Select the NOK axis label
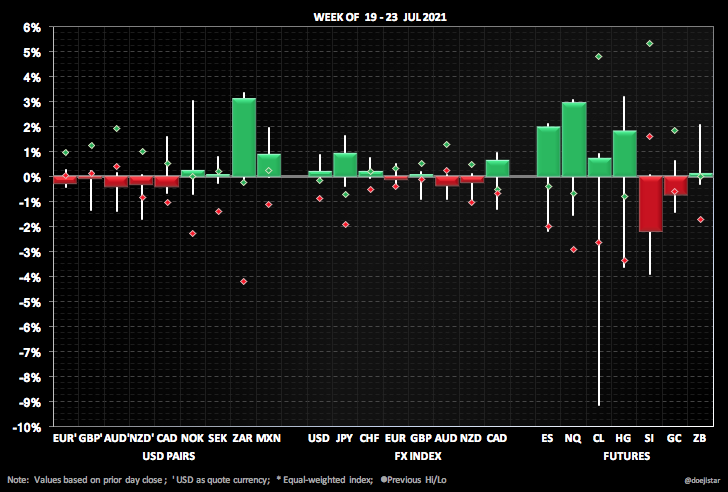This screenshot has height=492, width=728. click(x=192, y=438)
